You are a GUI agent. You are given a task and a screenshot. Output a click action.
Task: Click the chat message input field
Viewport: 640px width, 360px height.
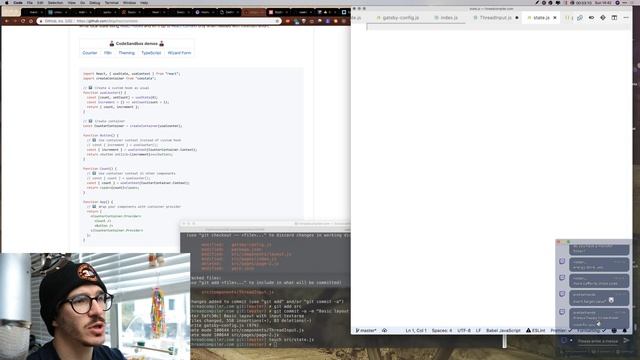[597, 341]
